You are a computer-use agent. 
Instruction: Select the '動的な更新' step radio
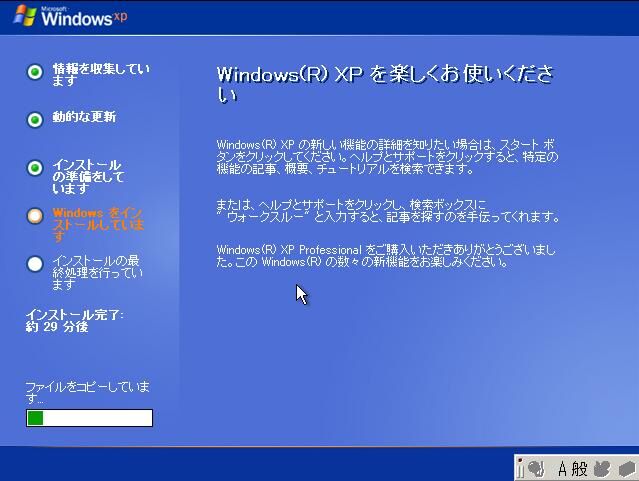coord(35,120)
